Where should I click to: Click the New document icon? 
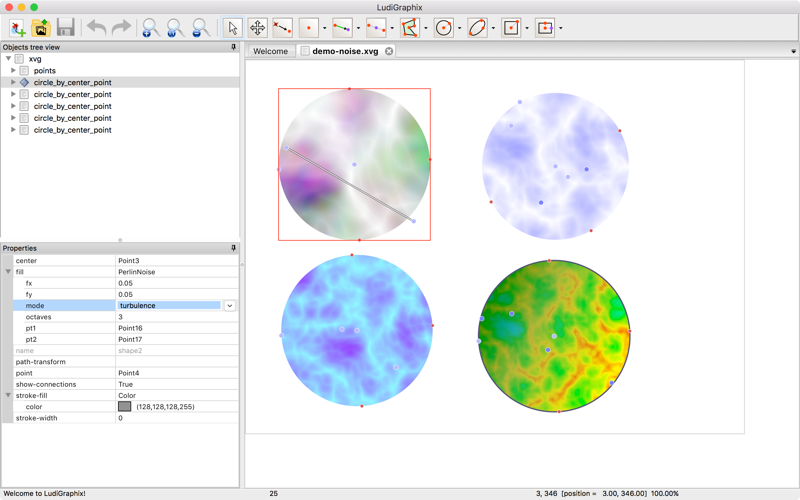[x=18, y=28]
